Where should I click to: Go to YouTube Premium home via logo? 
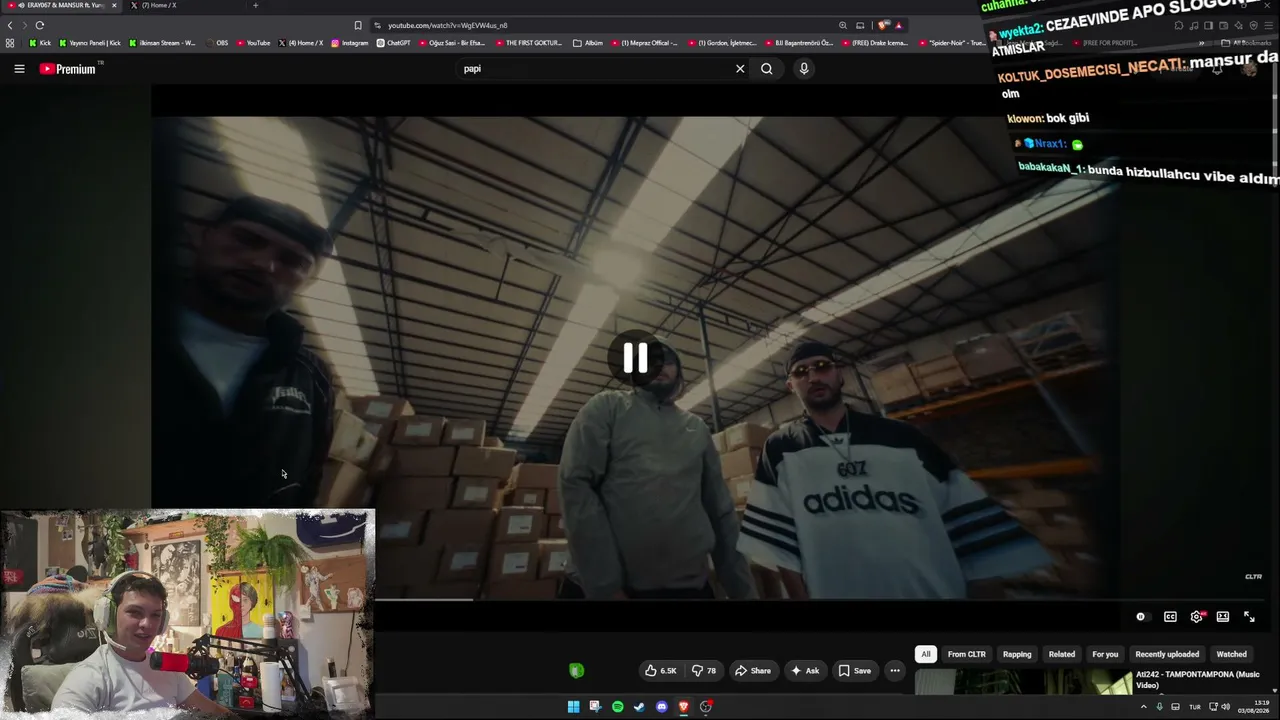click(68, 69)
